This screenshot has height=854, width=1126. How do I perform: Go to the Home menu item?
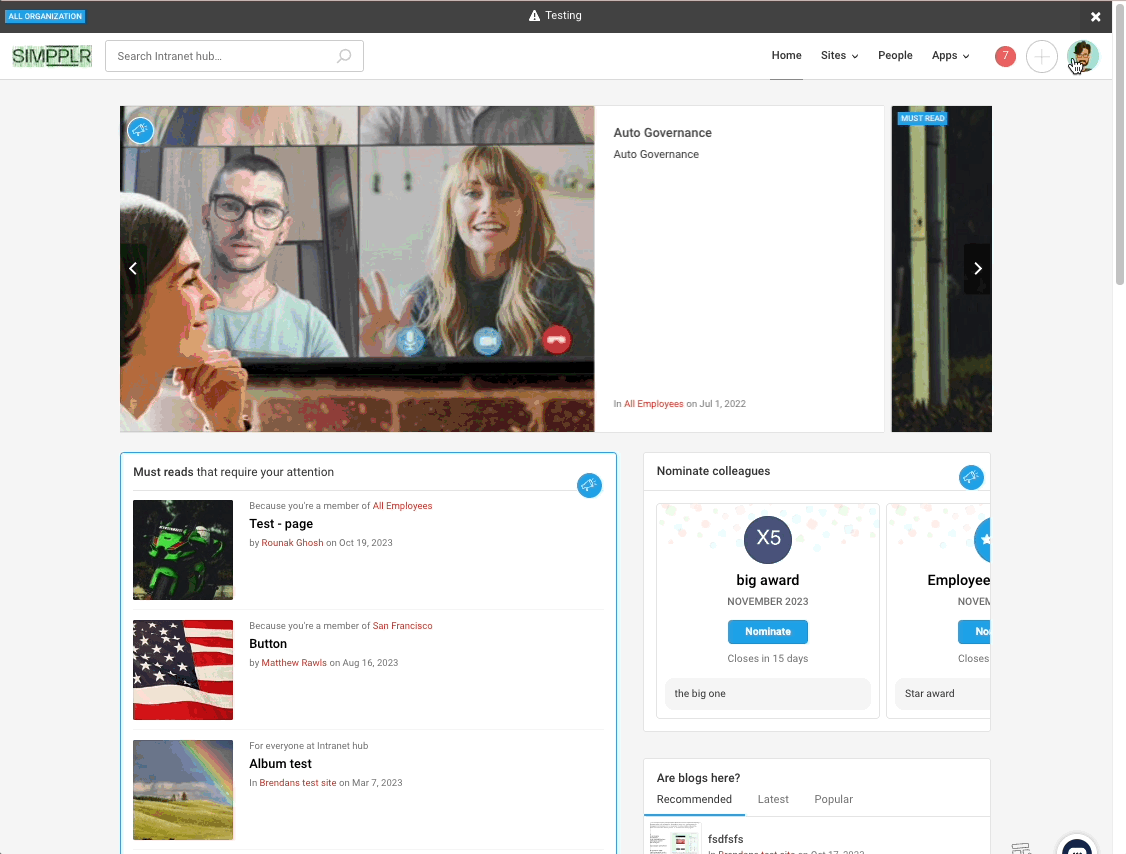[x=786, y=56]
